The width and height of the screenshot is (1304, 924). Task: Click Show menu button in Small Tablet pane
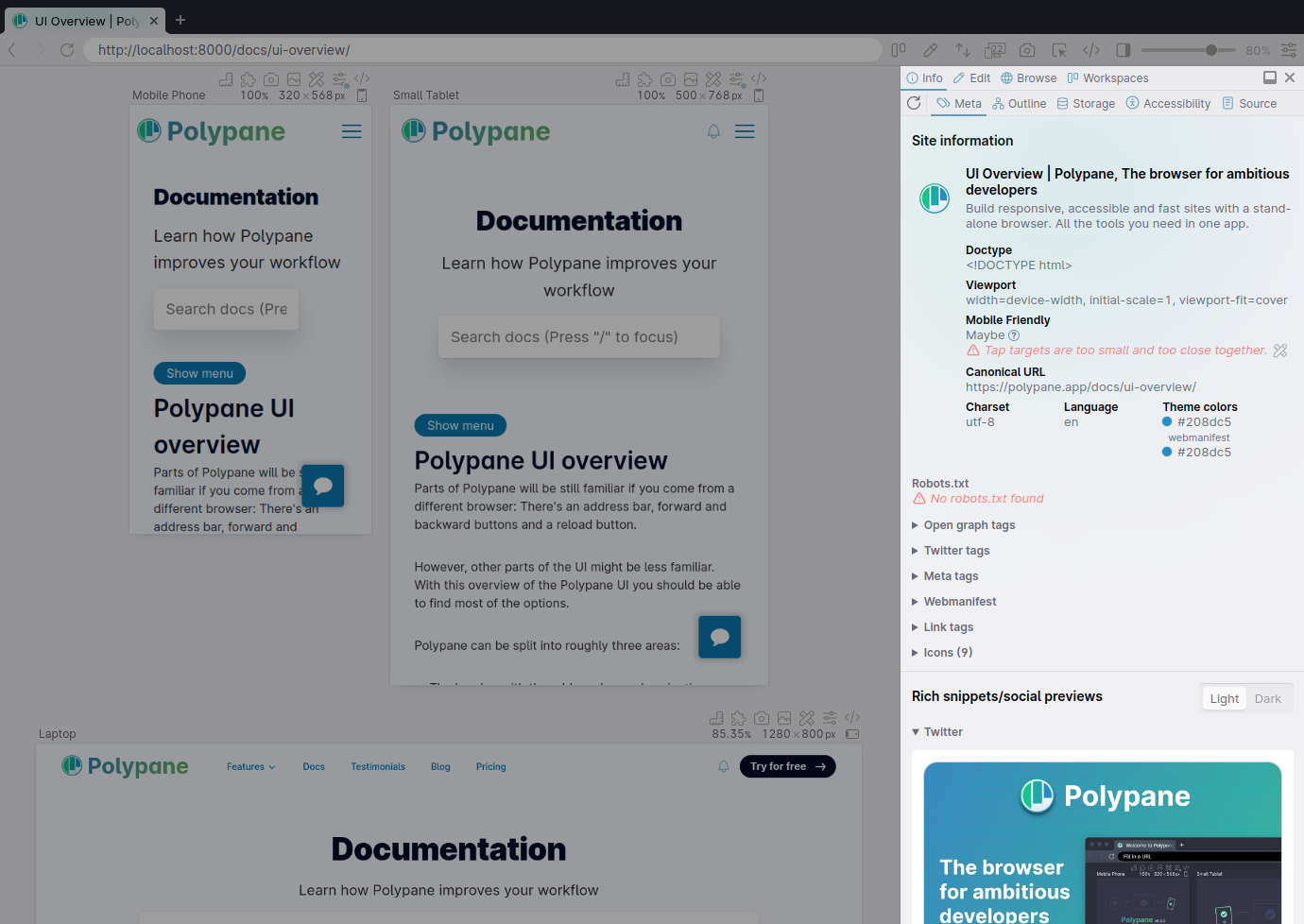point(460,426)
